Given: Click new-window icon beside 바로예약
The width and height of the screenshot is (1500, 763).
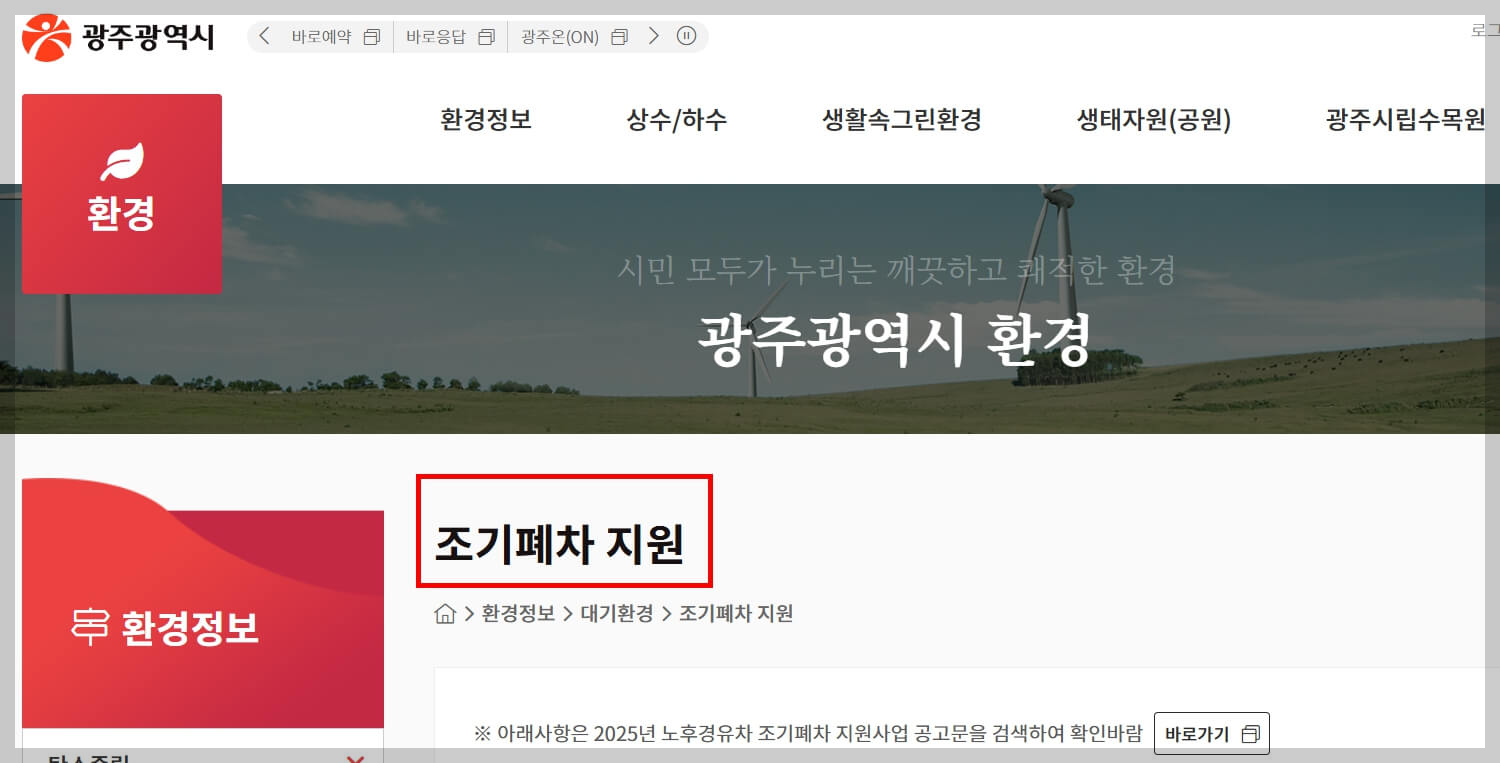Looking at the screenshot, I should [x=372, y=37].
